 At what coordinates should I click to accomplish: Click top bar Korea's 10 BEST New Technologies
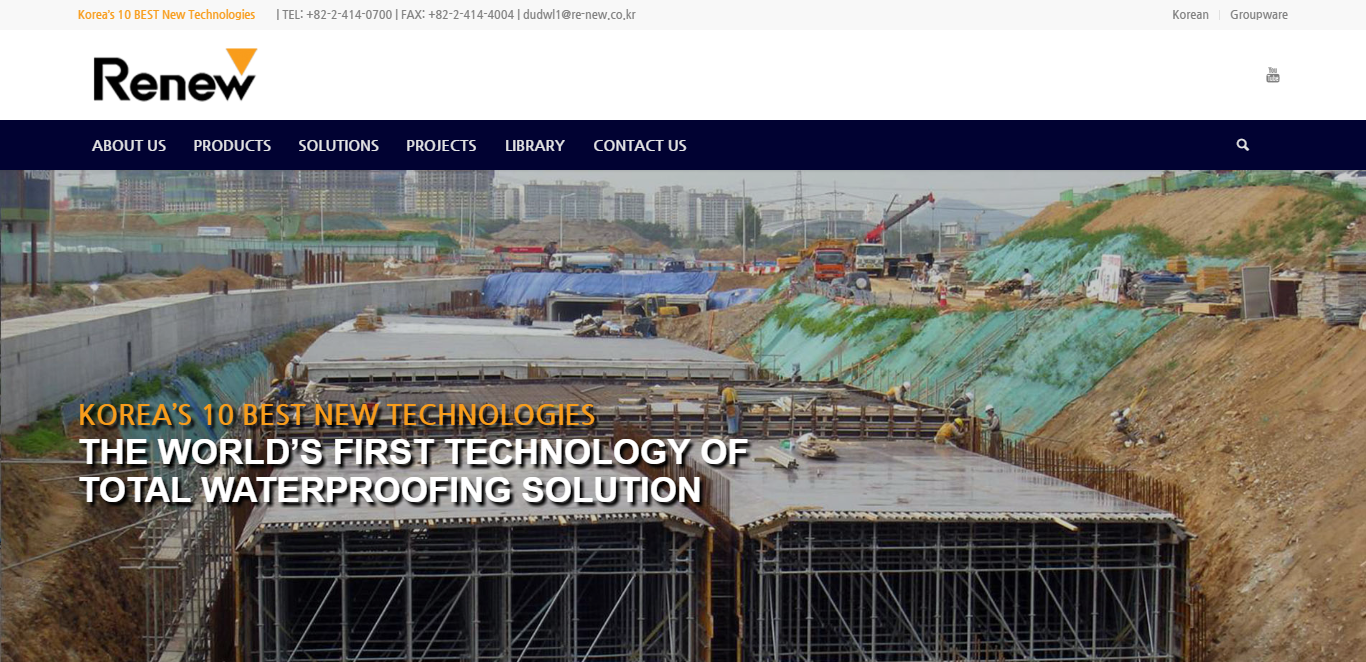tap(166, 15)
